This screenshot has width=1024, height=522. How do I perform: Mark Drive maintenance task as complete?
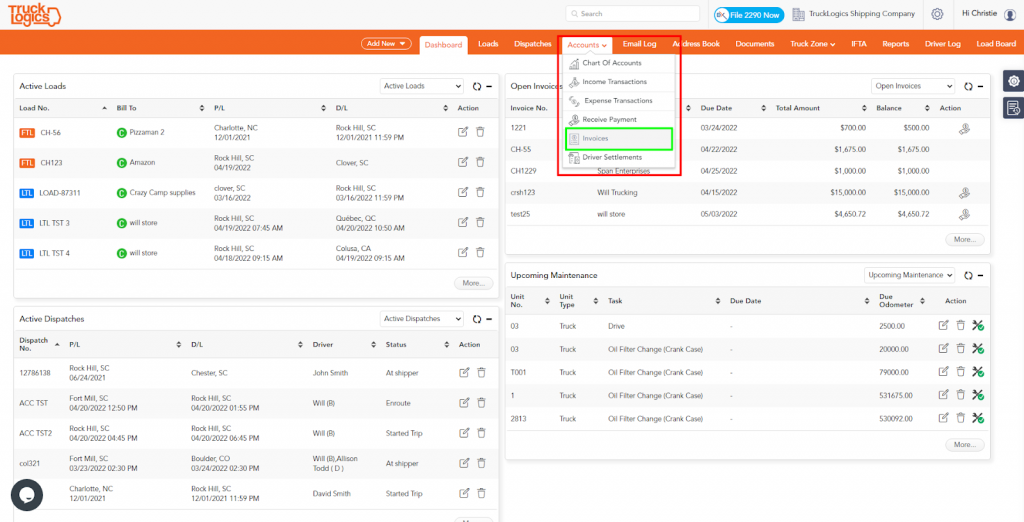click(x=978, y=326)
